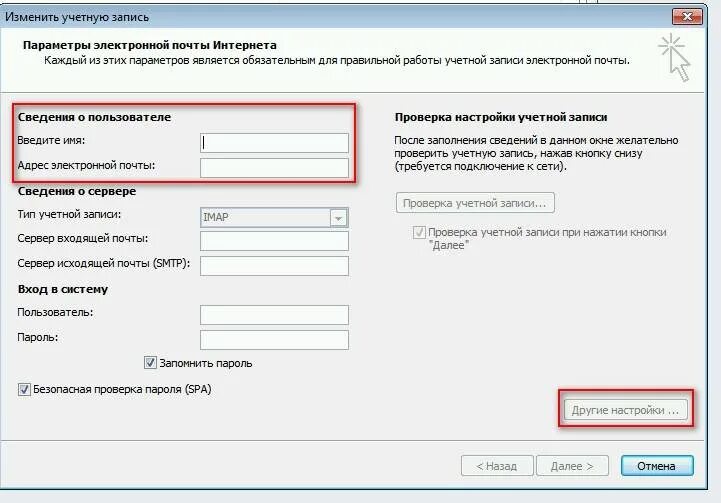721x503 pixels.
Task: Click the 'Тип учетной записи:' label
Action: [x=69, y=214]
